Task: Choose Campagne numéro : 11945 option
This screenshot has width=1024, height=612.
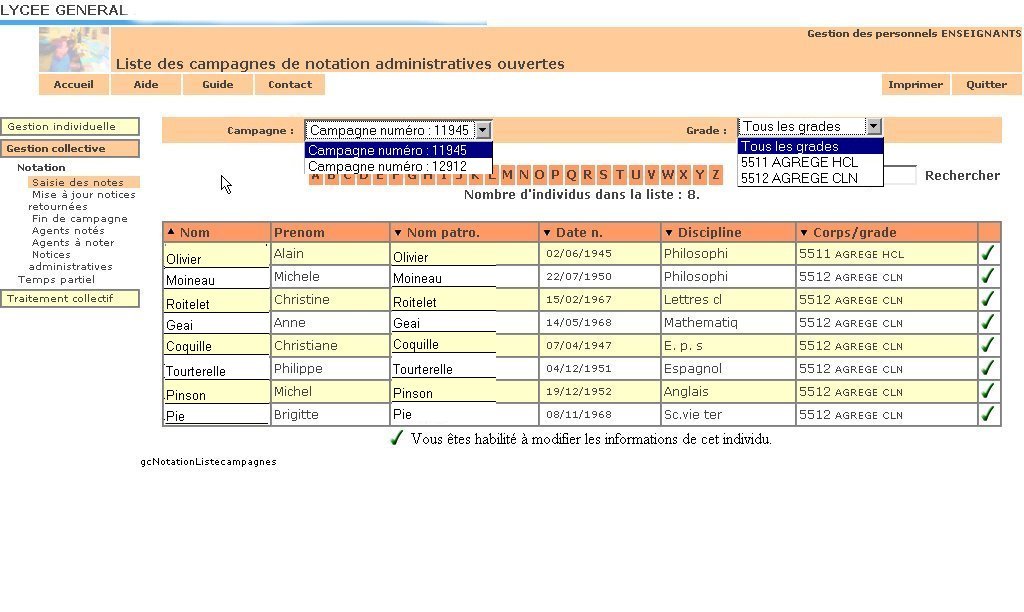Action: point(398,150)
